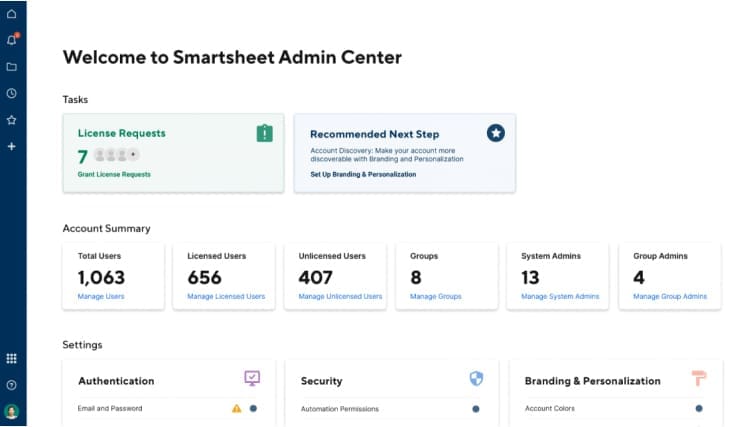Open the Manage Unlicensed Users link
The height and width of the screenshot is (427, 751).
(341, 297)
